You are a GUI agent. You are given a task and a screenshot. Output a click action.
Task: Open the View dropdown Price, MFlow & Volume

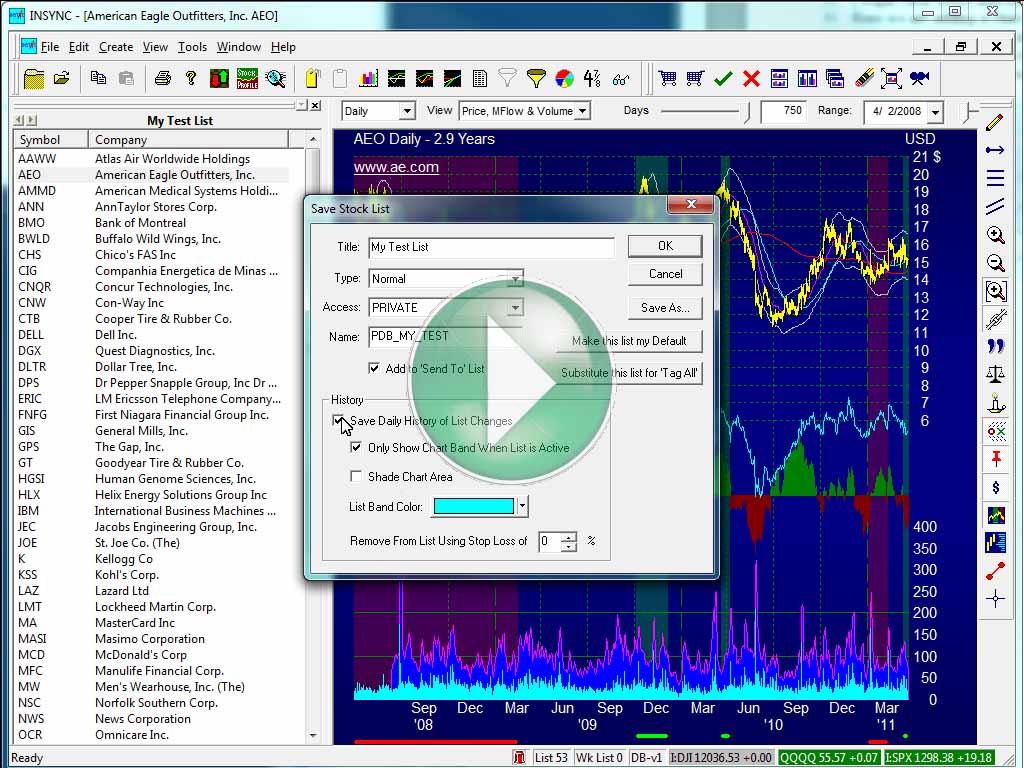click(x=583, y=111)
